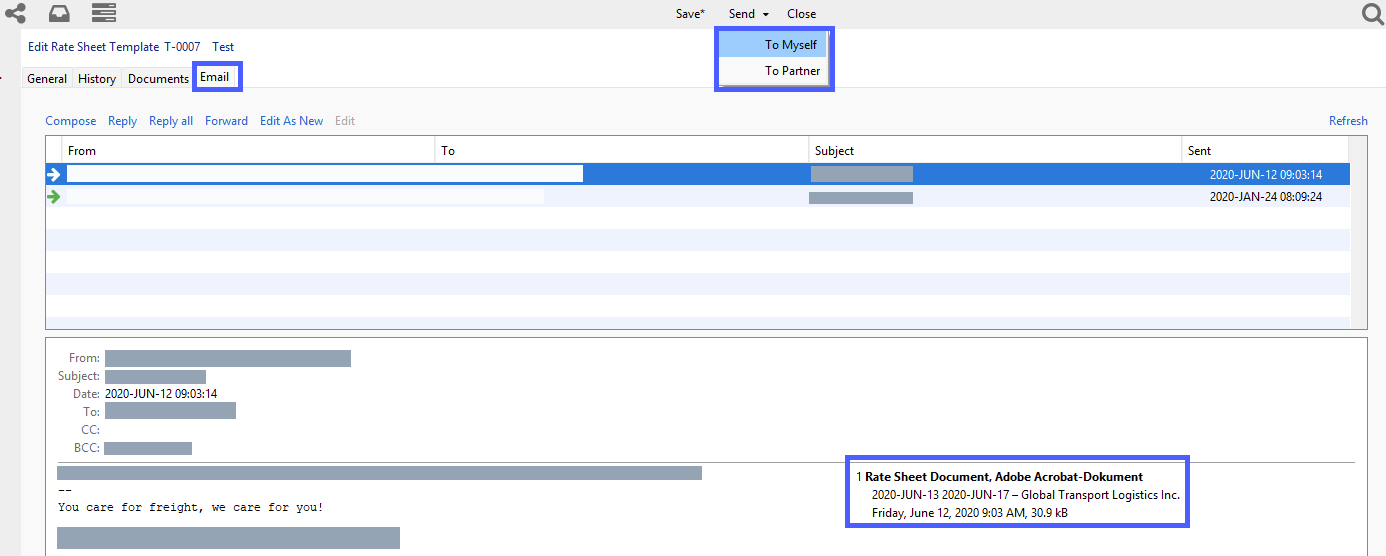The width and height of the screenshot is (1386, 556).
Task: Click the search magnifier icon
Action: click(1373, 14)
